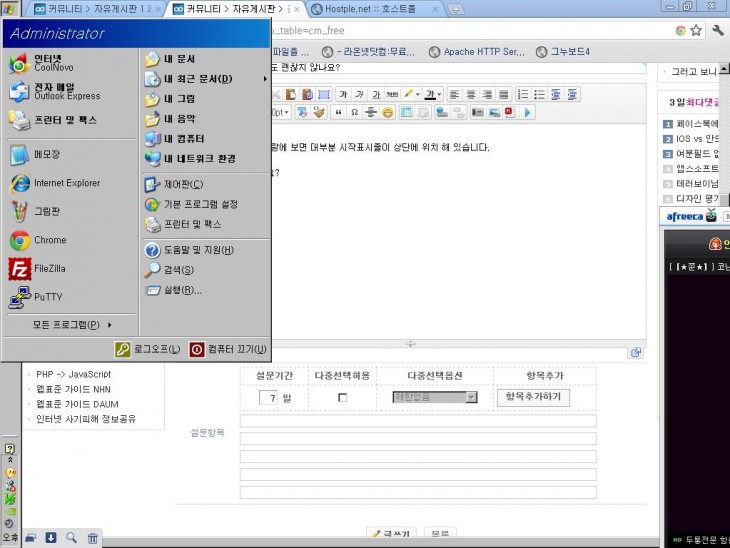Image resolution: width=730 pixels, height=548 pixels.
Task: Open font color dropdown arrow
Action: [439, 95]
